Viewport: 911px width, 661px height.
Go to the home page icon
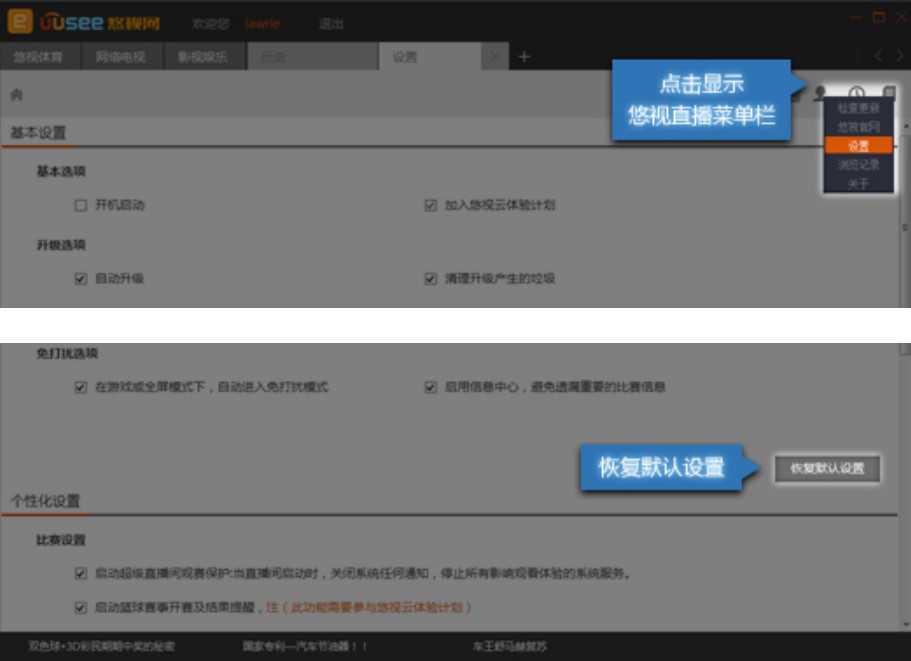[16, 94]
